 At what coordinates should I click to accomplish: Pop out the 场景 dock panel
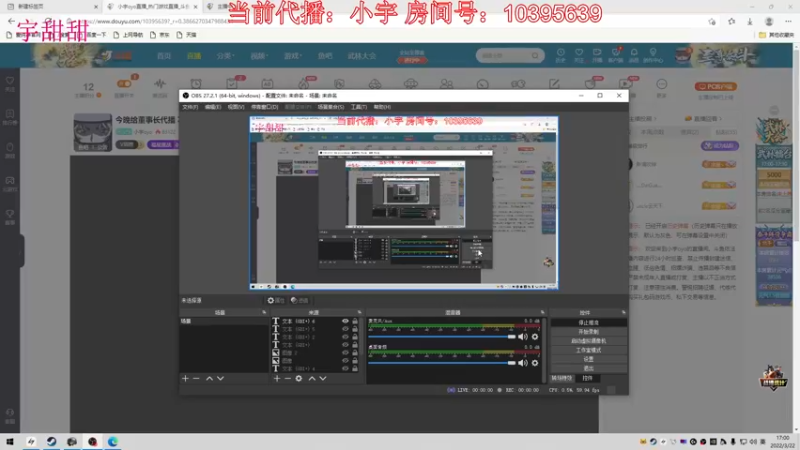pyautogui.click(x=264, y=312)
